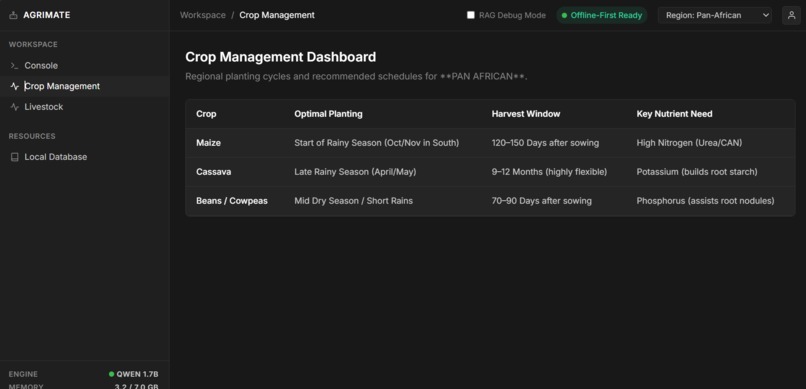Click the Crop column header
The width and height of the screenshot is (806, 389).
pos(206,114)
